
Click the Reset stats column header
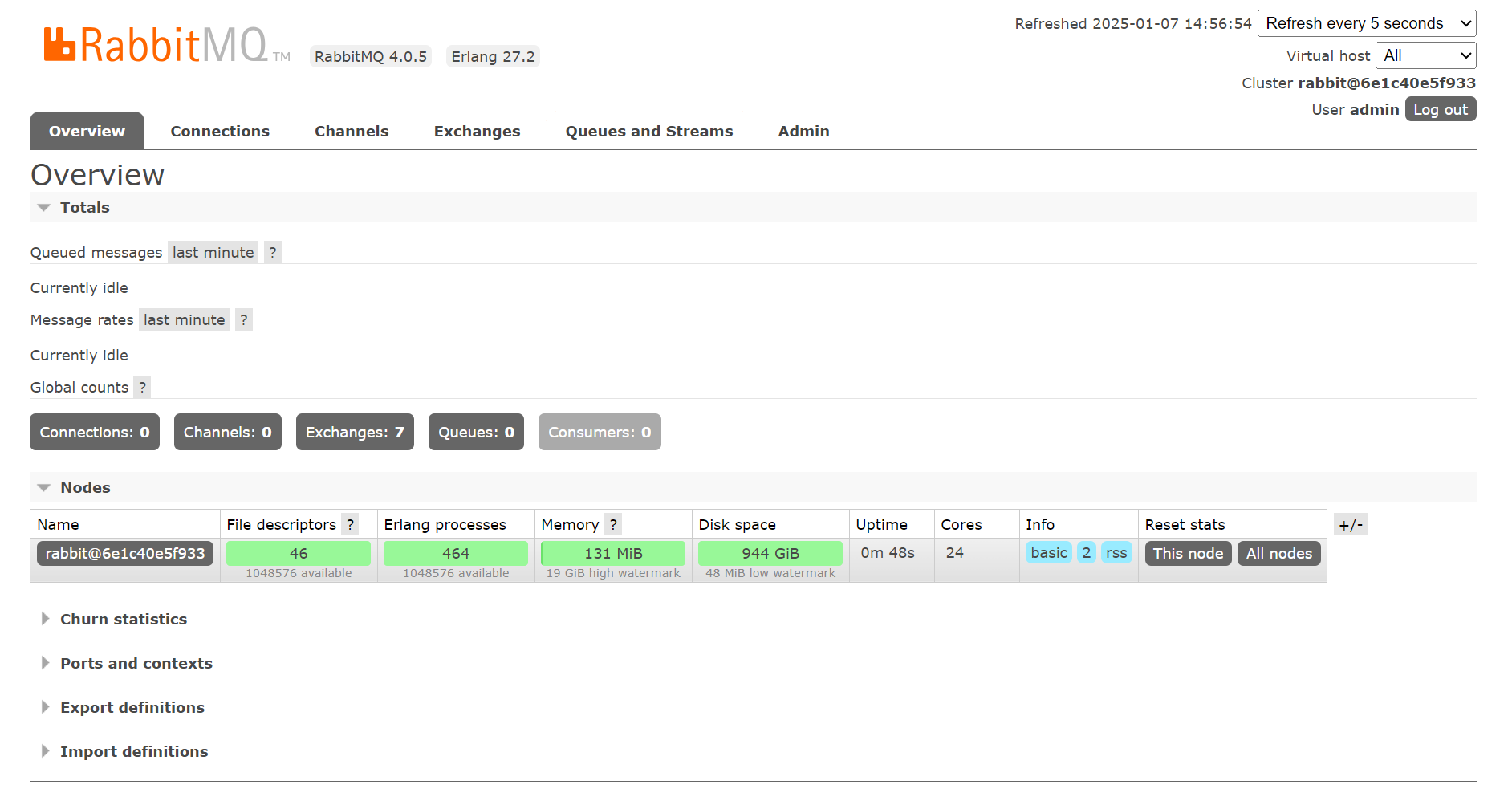(1185, 524)
